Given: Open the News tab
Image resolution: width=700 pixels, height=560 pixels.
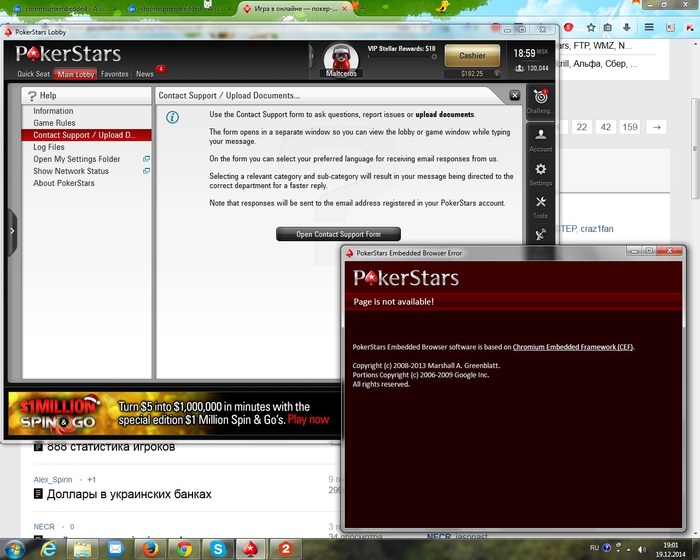Looking at the screenshot, I should tap(145, 74).
